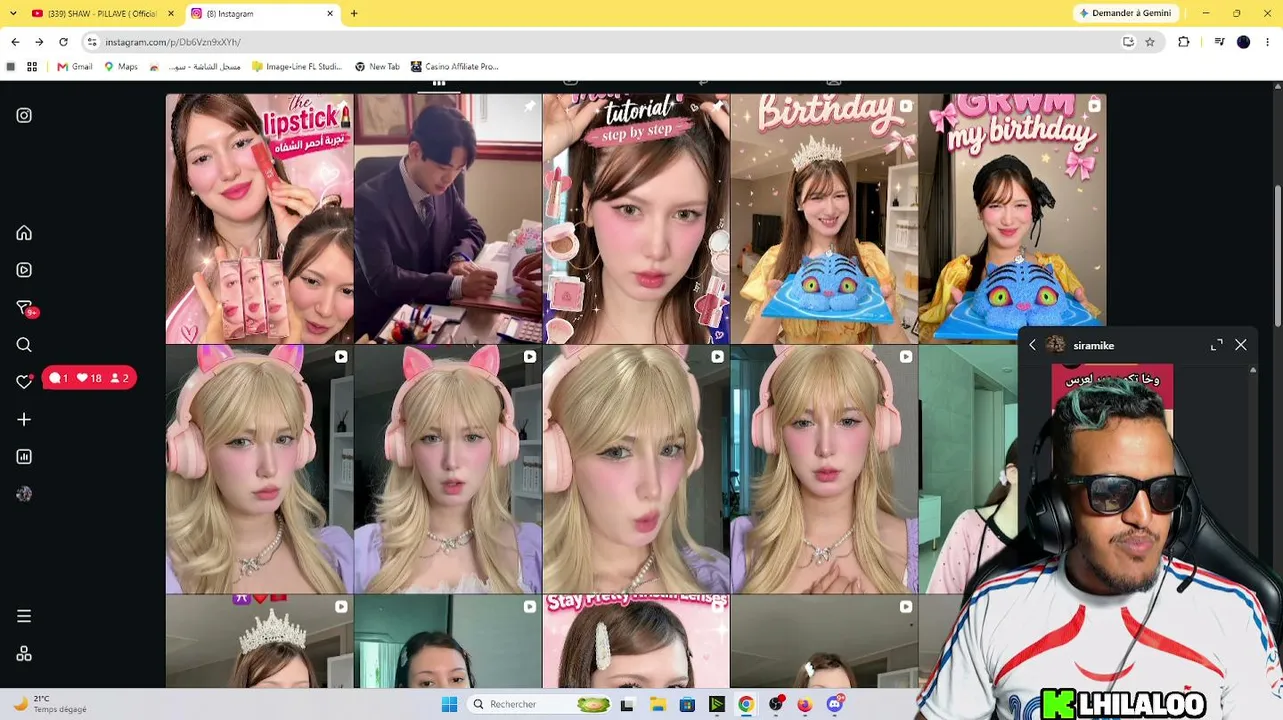
Task: Click the Demander à Gemini button
Action: (x=1125, y=13)
